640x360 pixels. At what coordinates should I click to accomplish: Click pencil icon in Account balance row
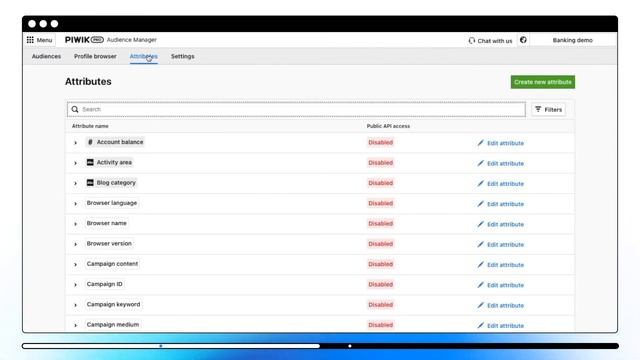pos(480,143)
